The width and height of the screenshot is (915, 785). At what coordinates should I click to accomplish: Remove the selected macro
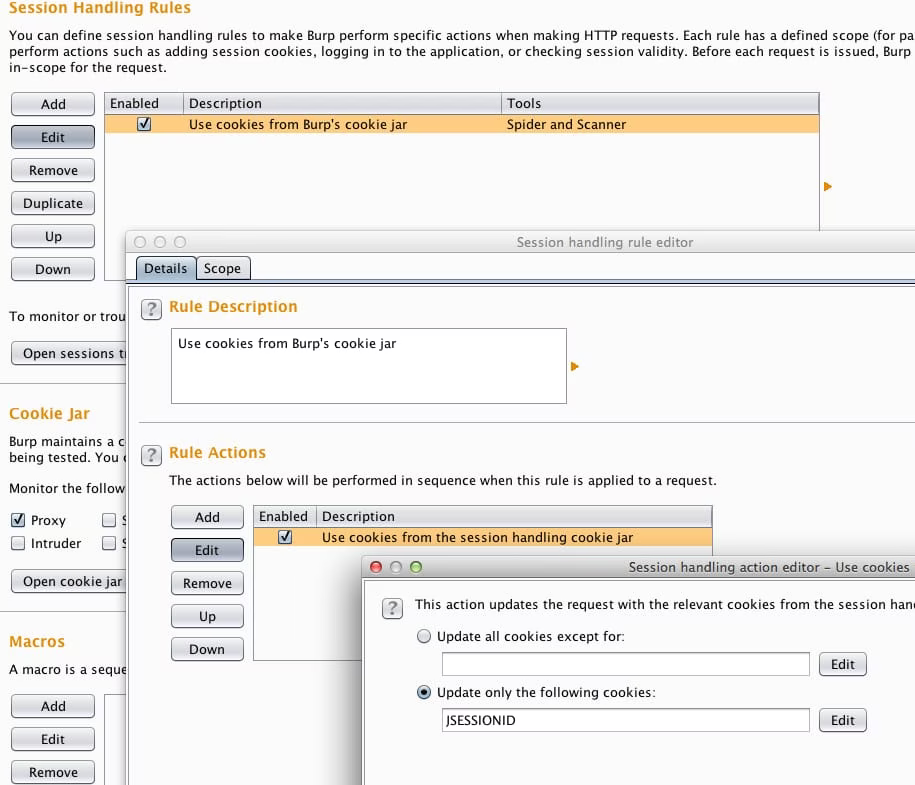point(53,772)
